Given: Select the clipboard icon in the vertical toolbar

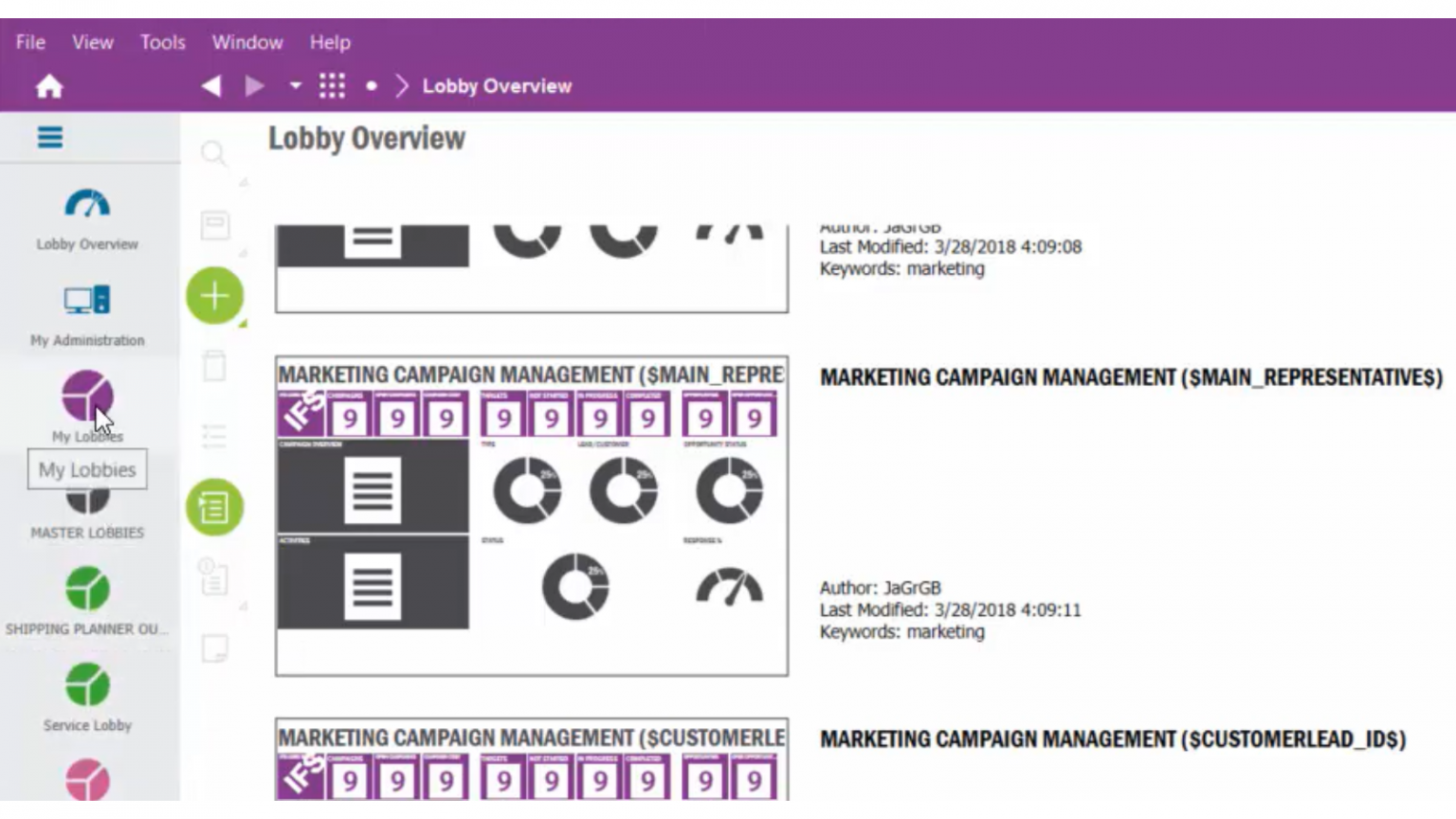Looking at the screenshot, I should pyautogui.click(x=214, y=364).
